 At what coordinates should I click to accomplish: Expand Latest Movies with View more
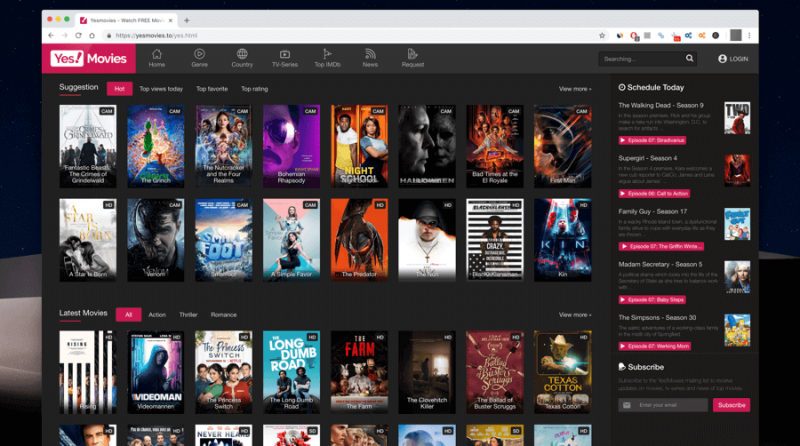coord(575,315)
